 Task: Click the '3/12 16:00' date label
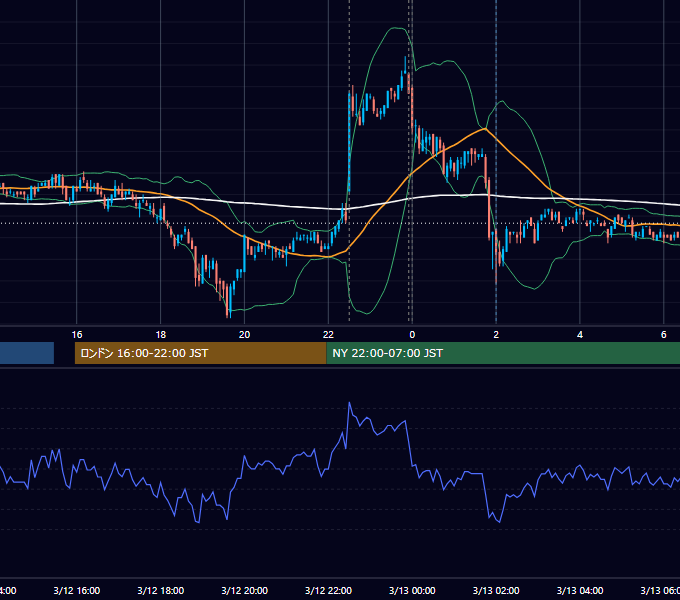[77, 590]
